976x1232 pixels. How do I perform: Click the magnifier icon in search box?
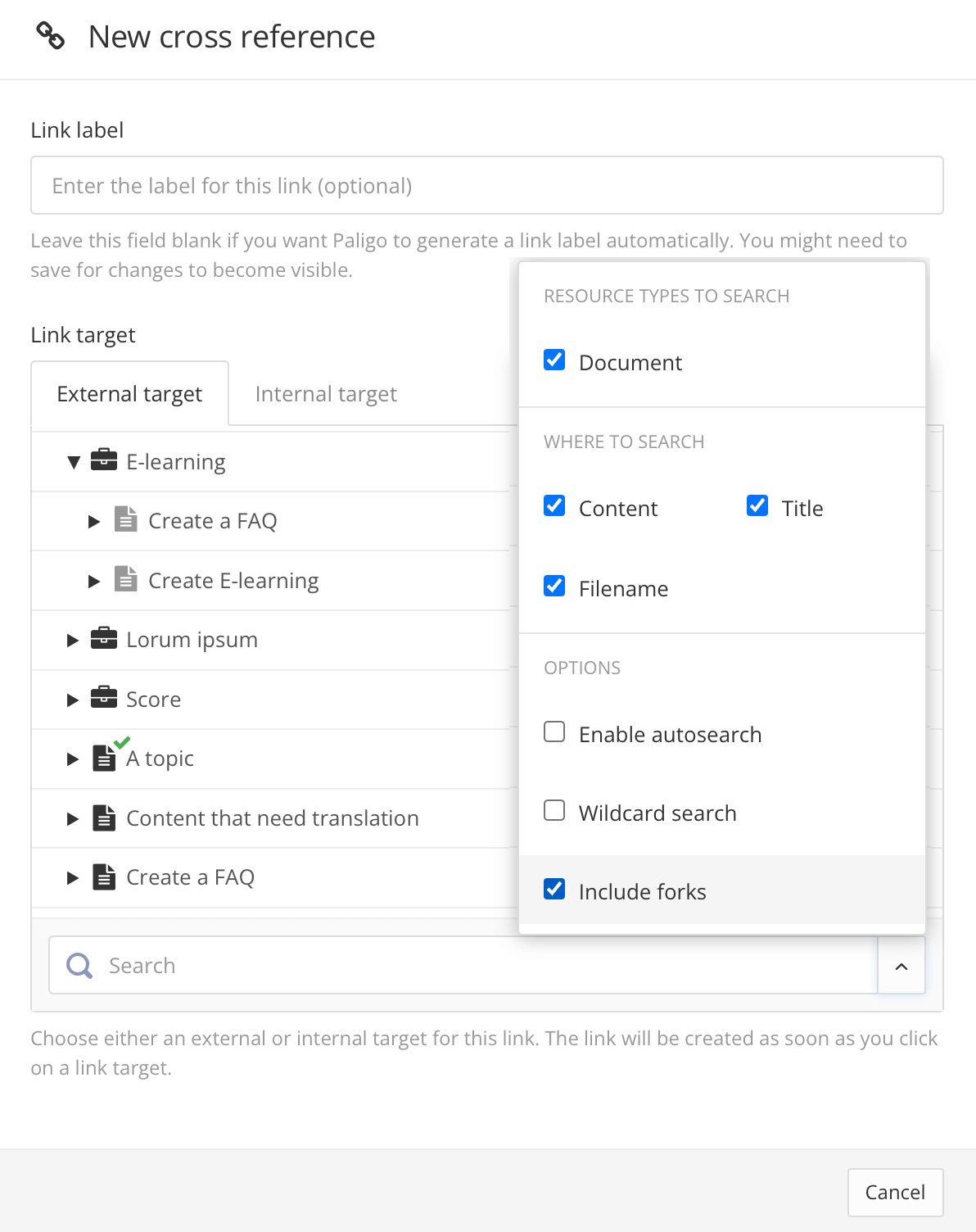[79, 966]
